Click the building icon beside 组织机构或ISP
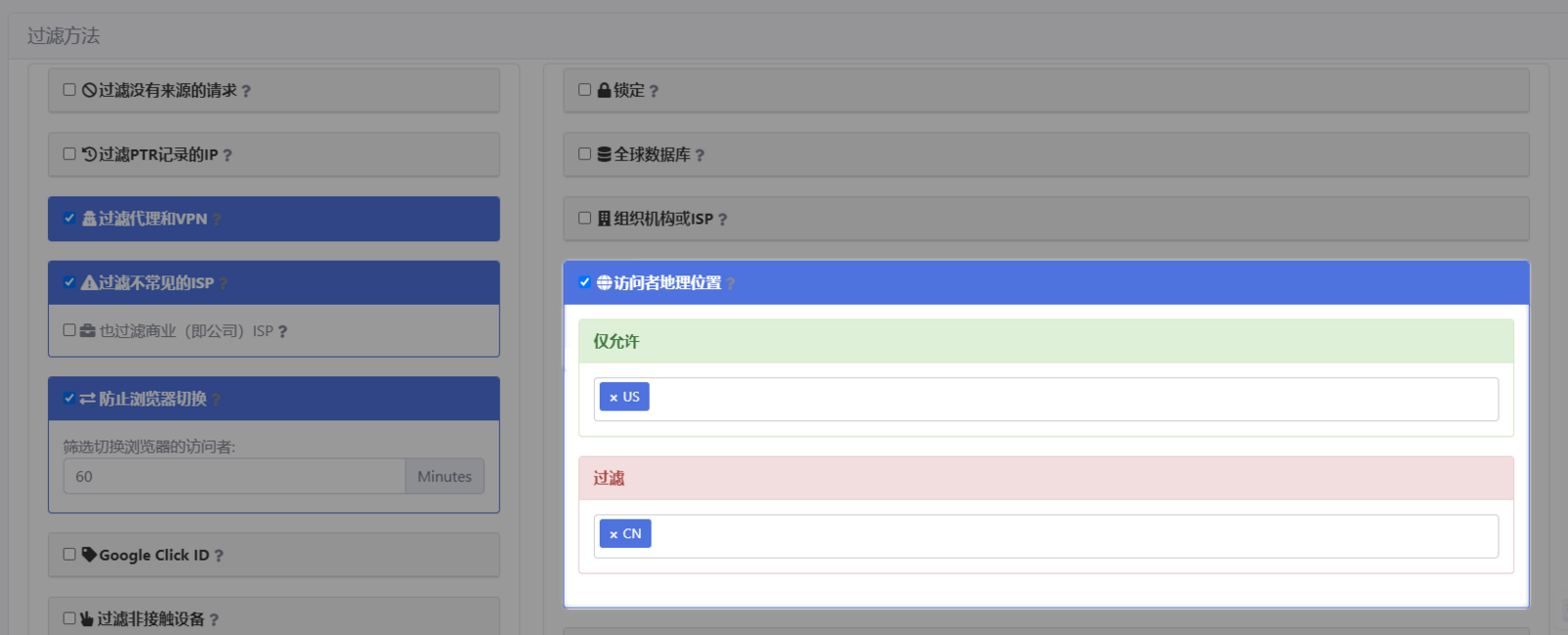The image size is (1568, 635). coord(604,219)
